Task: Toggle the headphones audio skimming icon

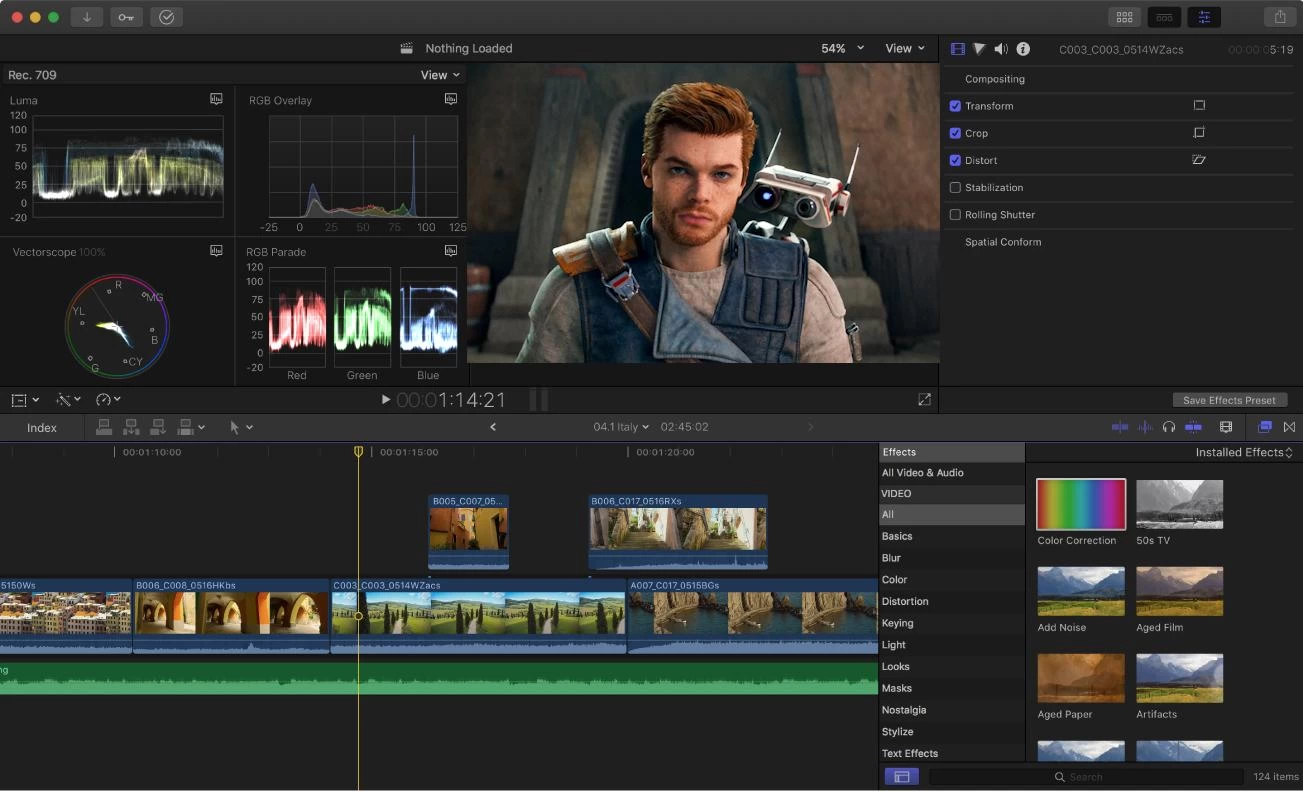Action: (1169, 427)
